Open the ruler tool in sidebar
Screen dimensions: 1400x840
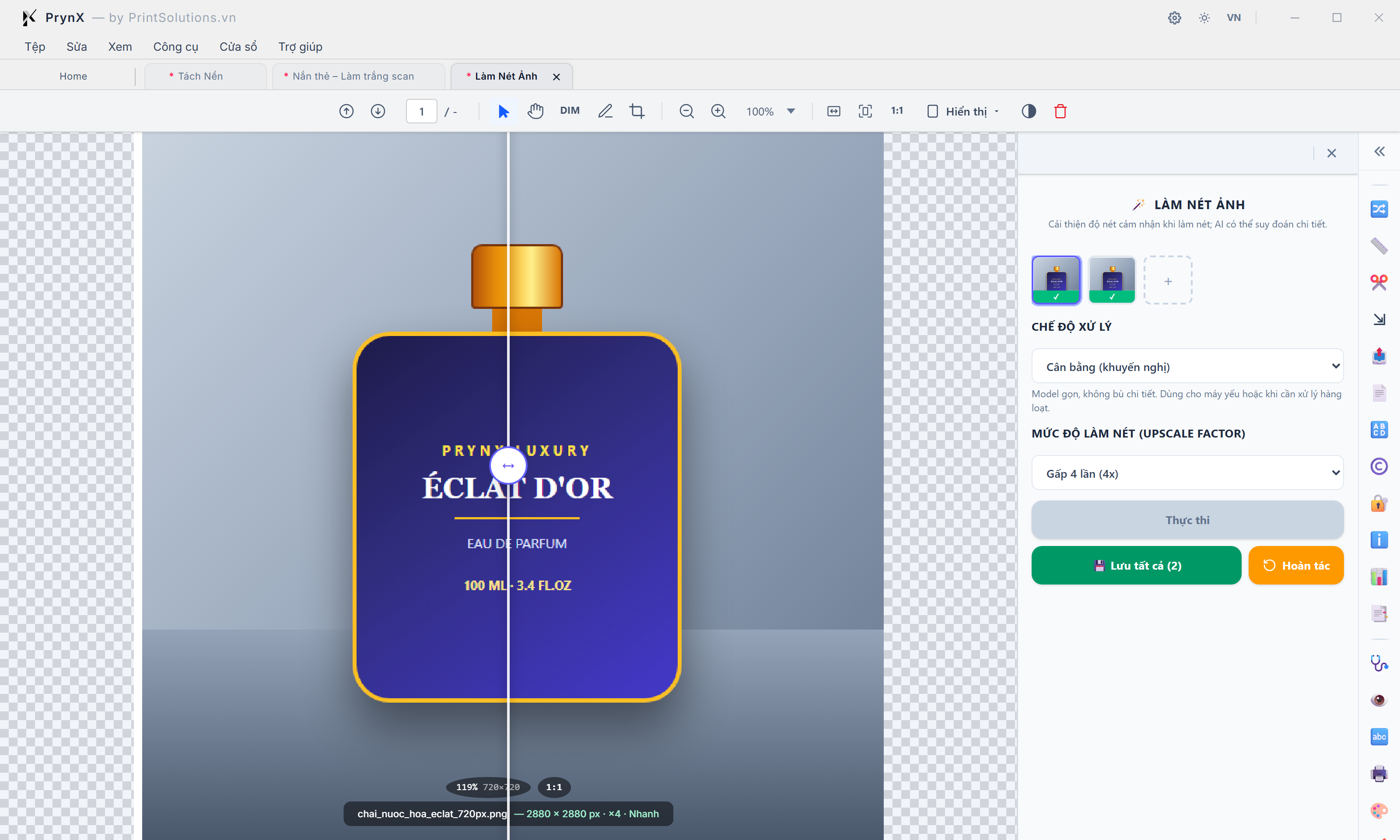(1379, 246)
